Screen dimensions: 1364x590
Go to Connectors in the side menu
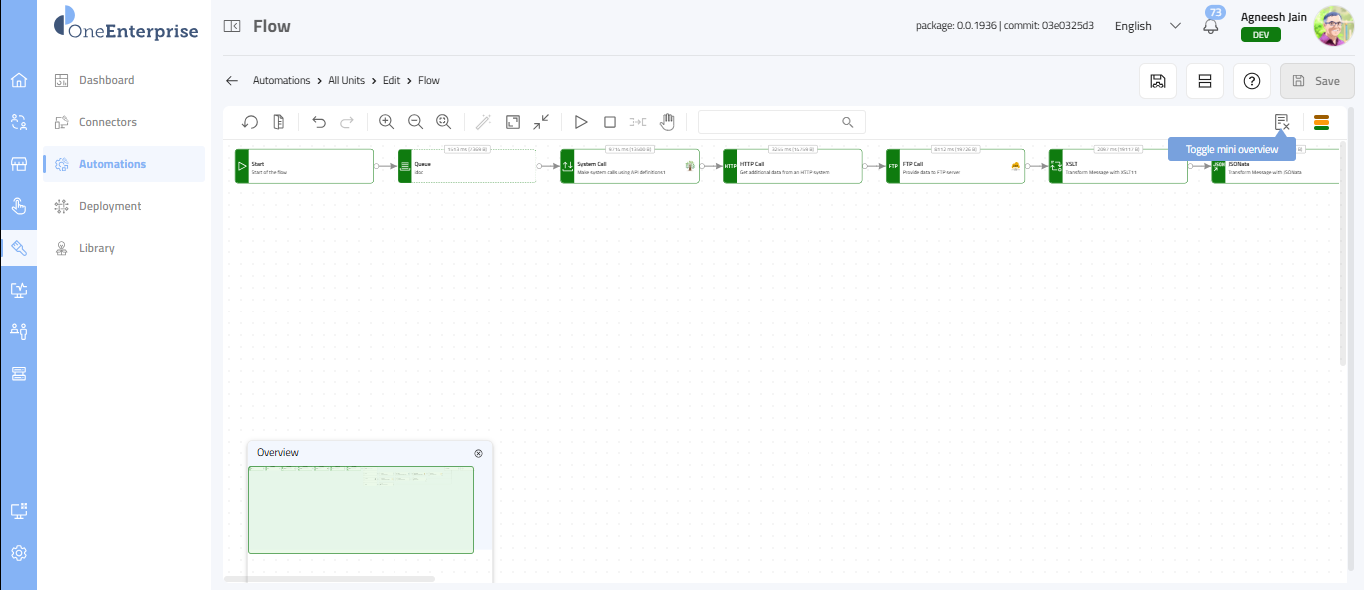coord(108,122)
